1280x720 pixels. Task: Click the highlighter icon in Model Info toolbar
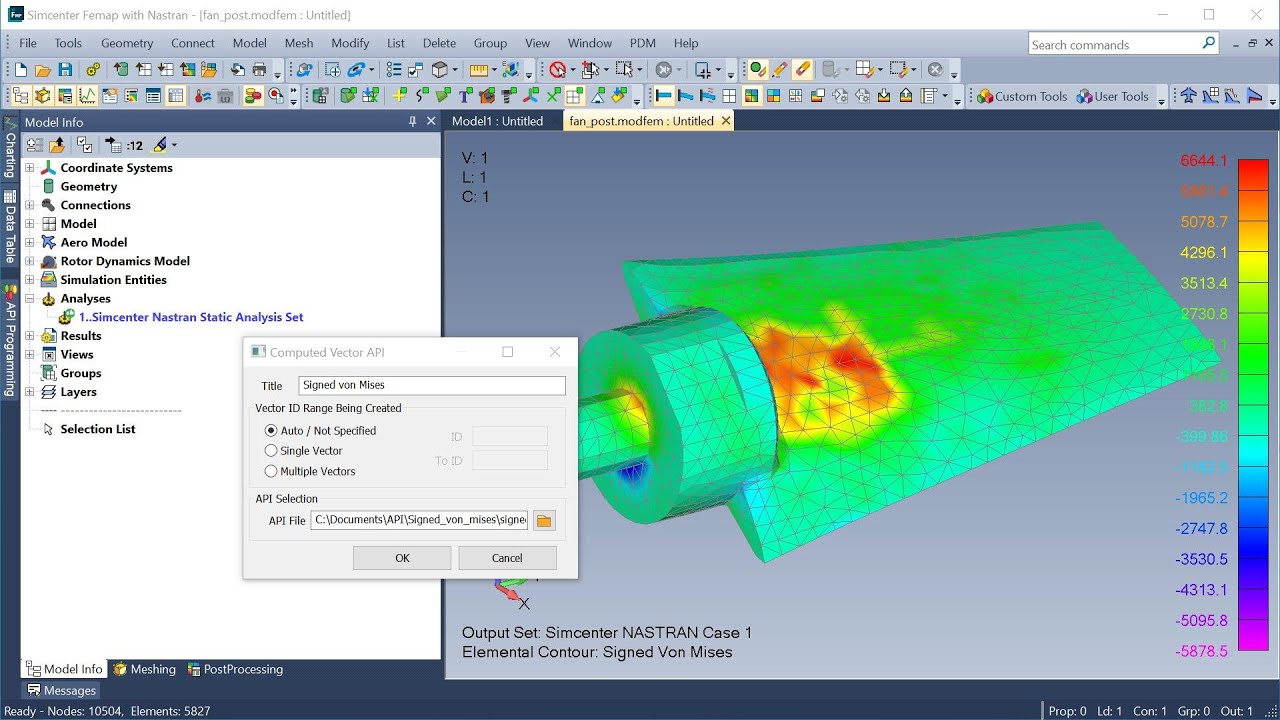click(160, 145)
